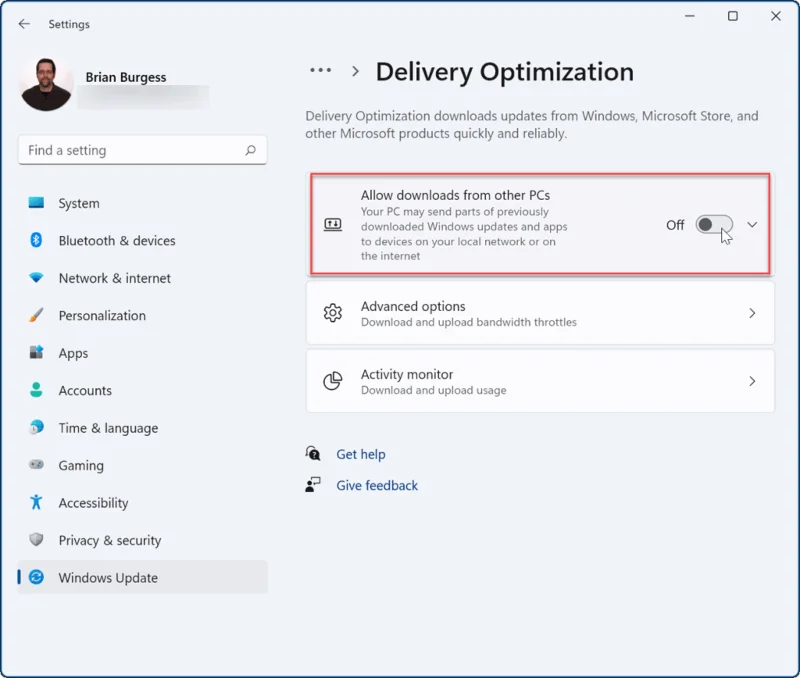Select Accounts in the sidebar
800x678 pixels.
(x=143, y=390)
